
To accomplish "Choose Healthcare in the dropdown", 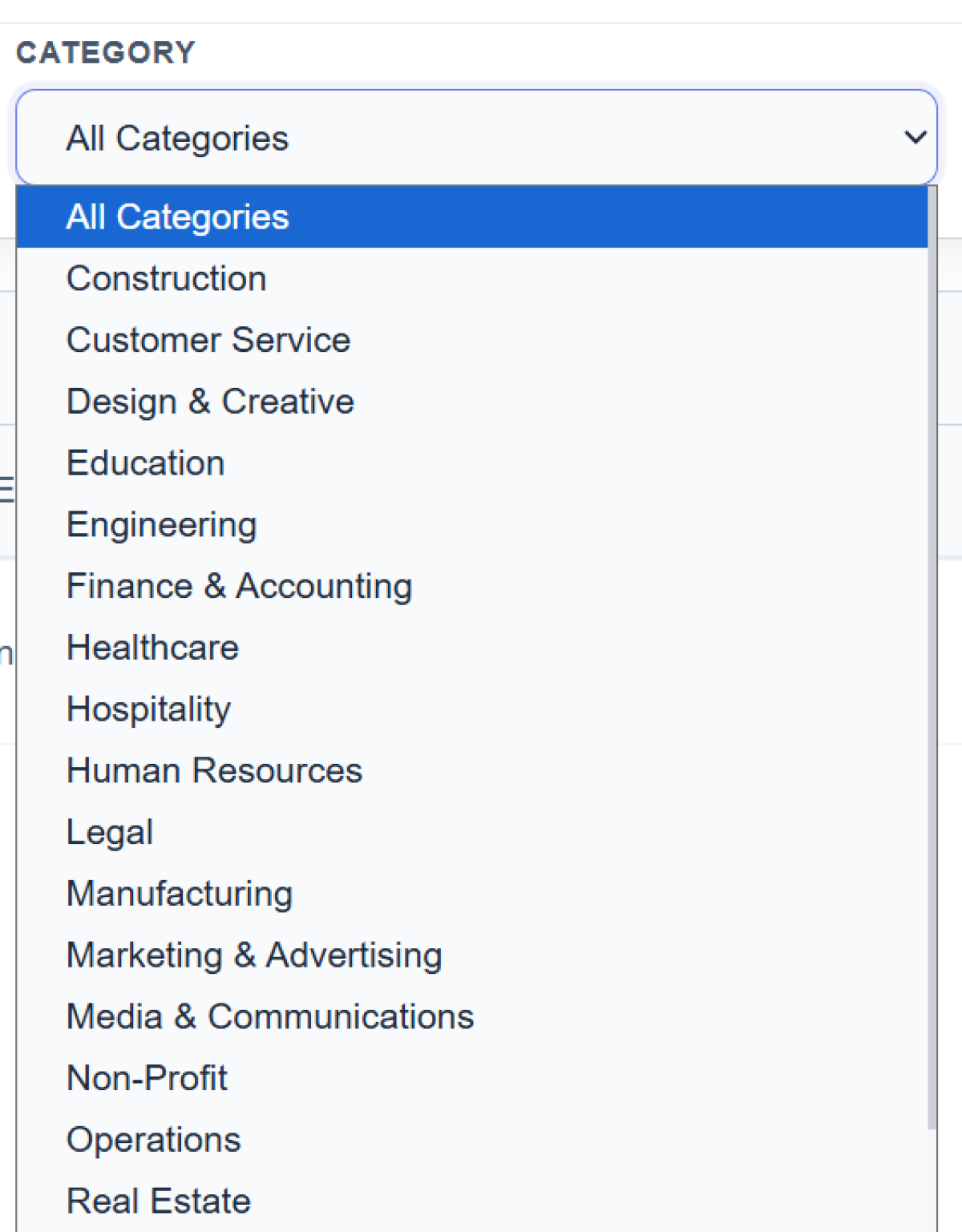I will 471,648.
